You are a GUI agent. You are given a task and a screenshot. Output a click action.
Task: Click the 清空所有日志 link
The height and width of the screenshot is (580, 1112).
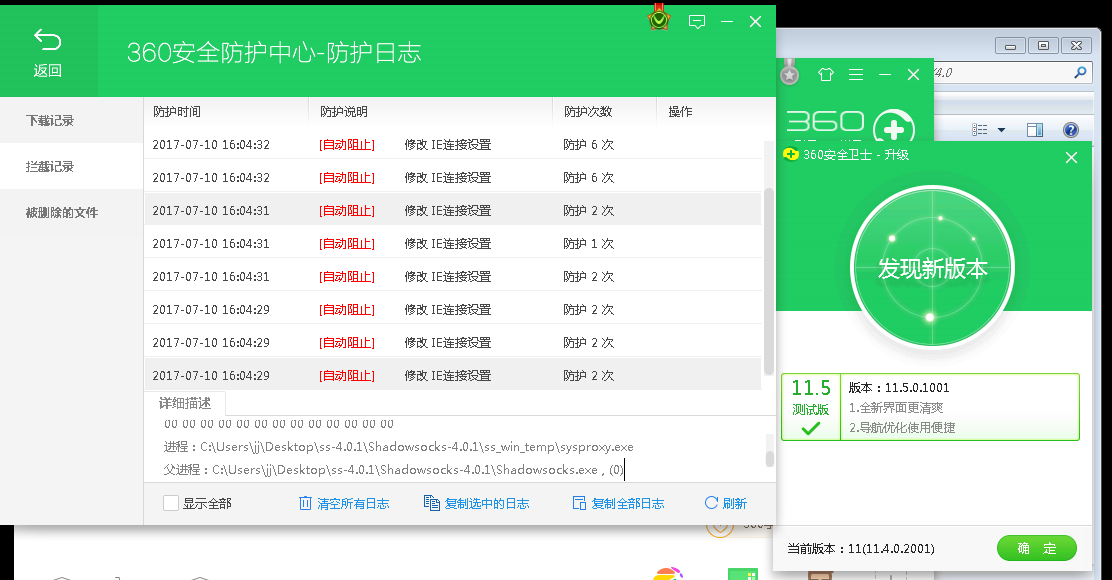tap(353, 503)
